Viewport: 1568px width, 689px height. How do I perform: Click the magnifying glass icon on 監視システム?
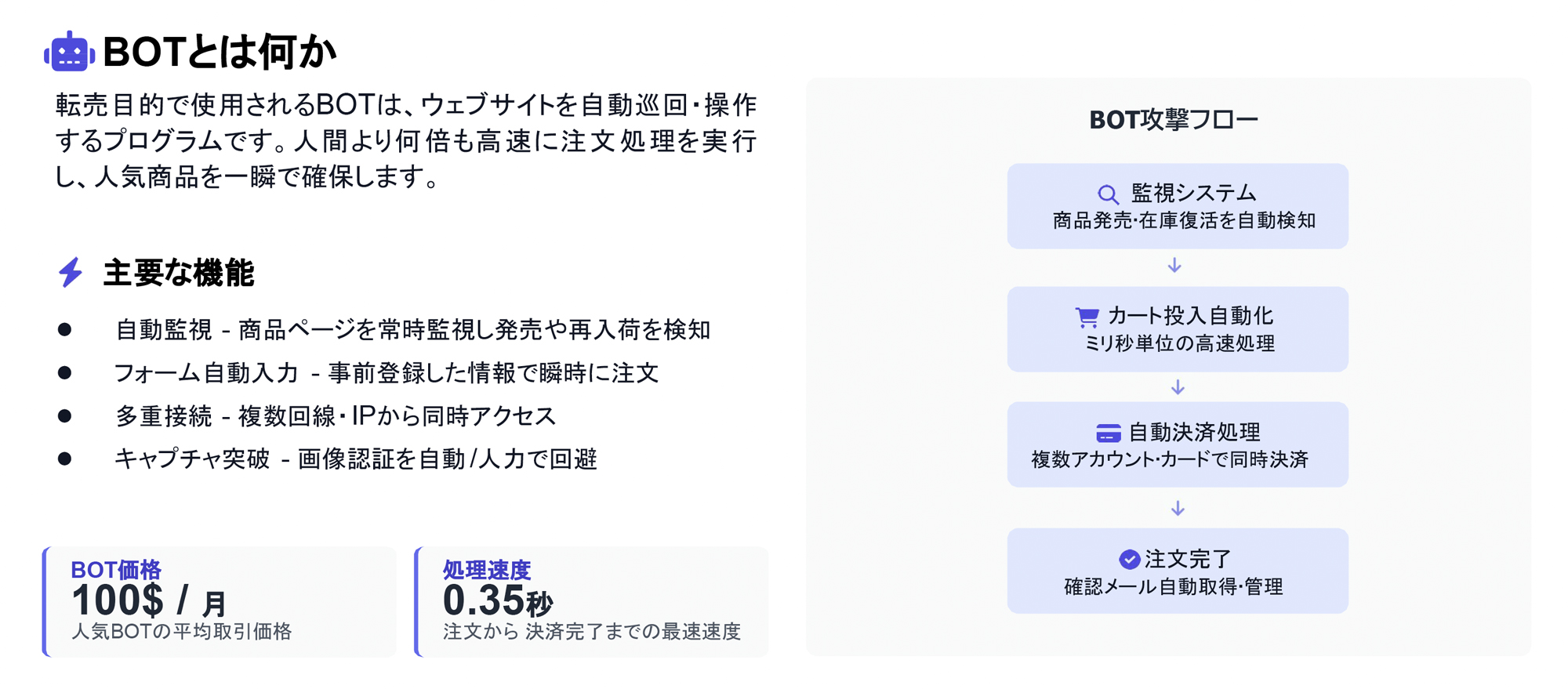pyautogui.click(x=1107, y=194)
